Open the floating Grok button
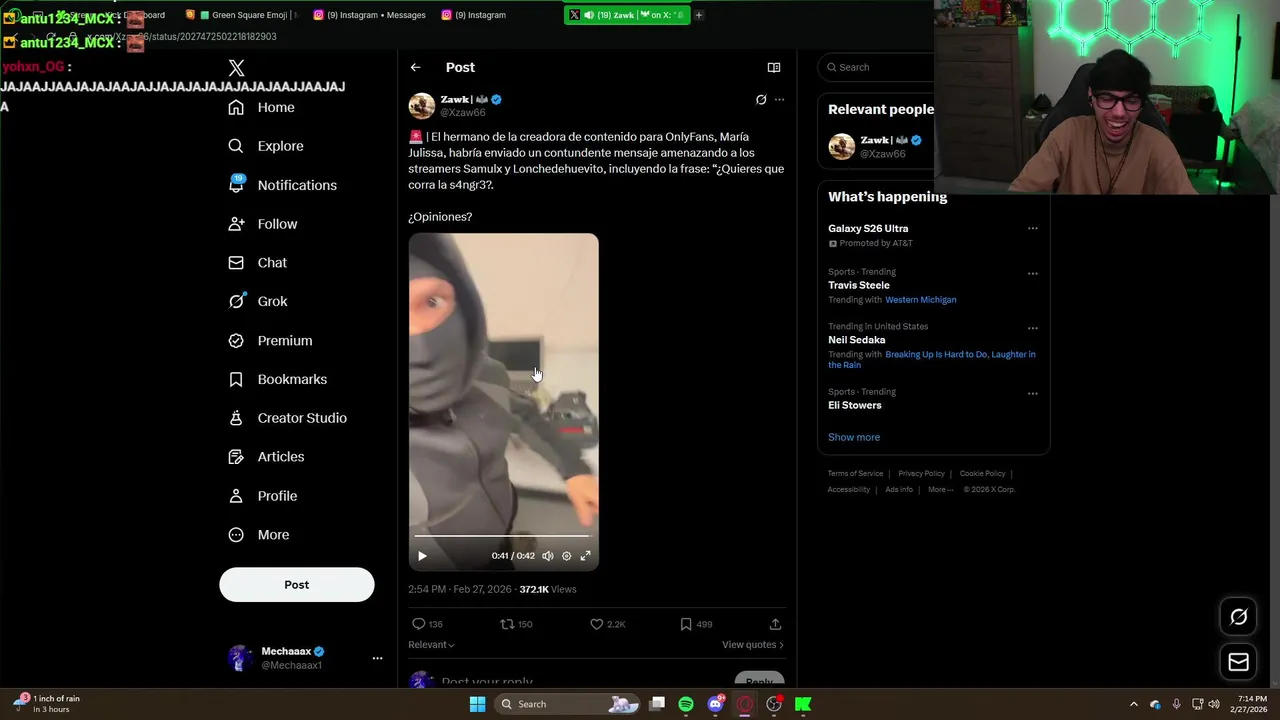The width and height of the screenshot is (1280, 720). pyautogui.click(x=1238, y=617)
